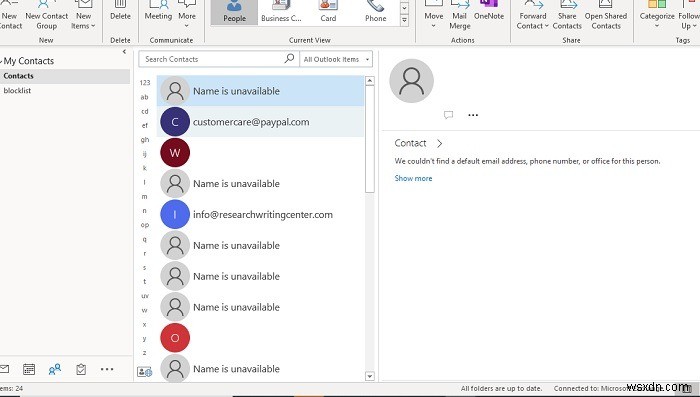The height and width of the screenshot is (397, 700).
Task: Open the More communicate options
Action: pos(187,14)
